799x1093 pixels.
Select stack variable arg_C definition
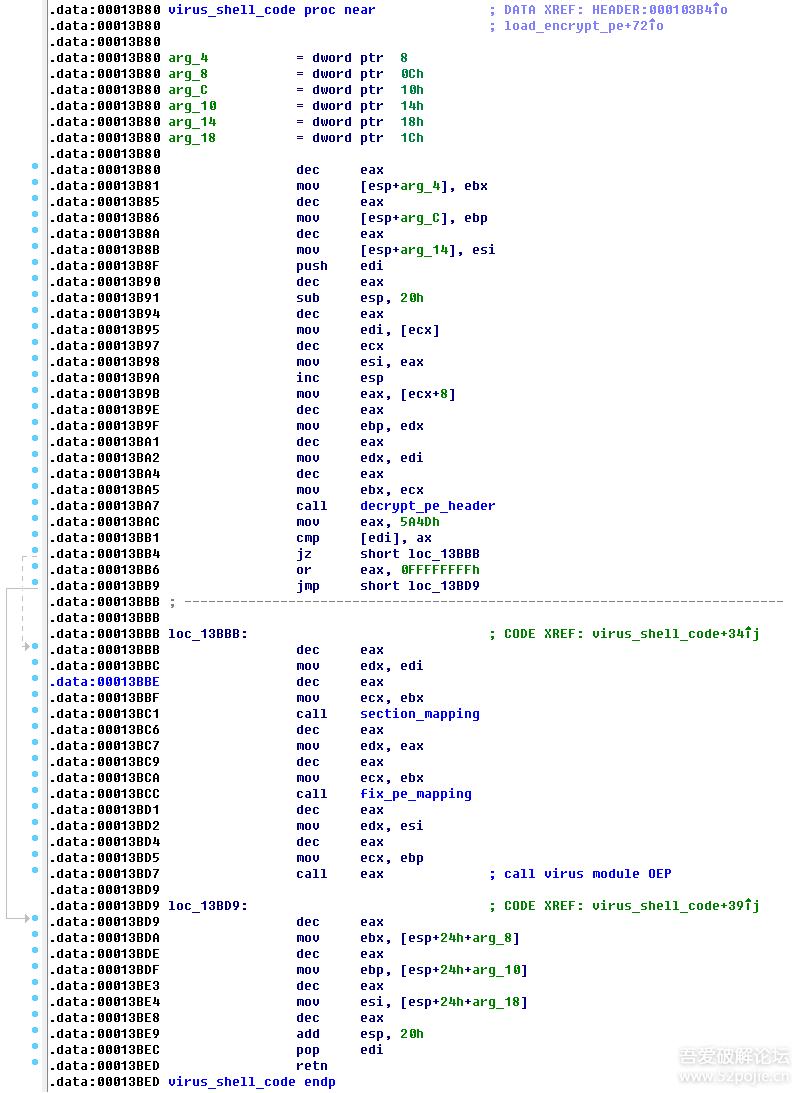(x=188, y=90)
